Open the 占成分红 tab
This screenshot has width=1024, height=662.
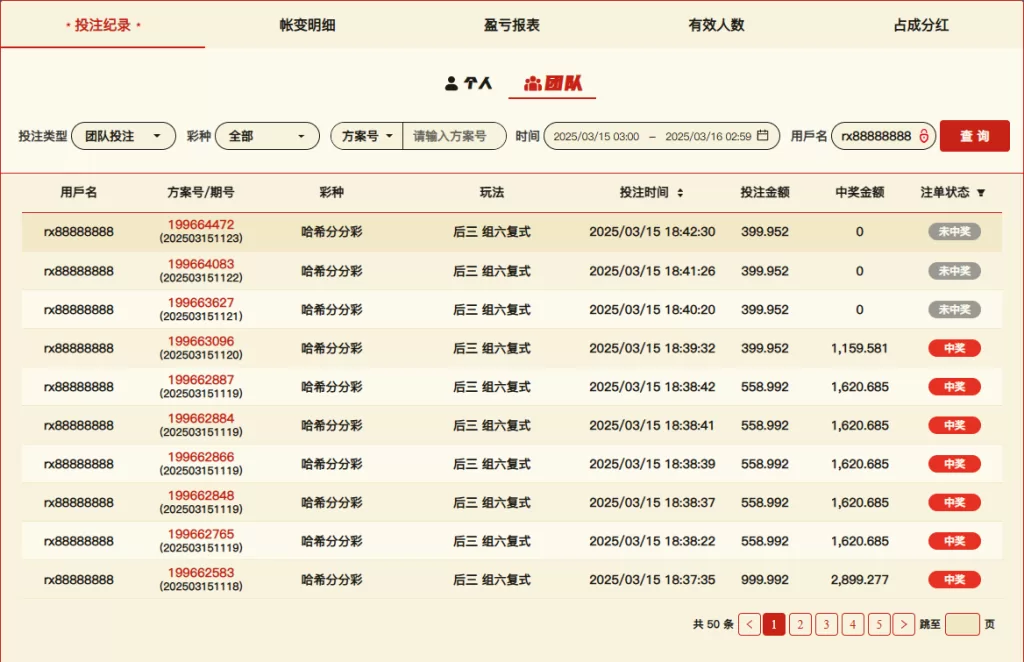point(921,25)
